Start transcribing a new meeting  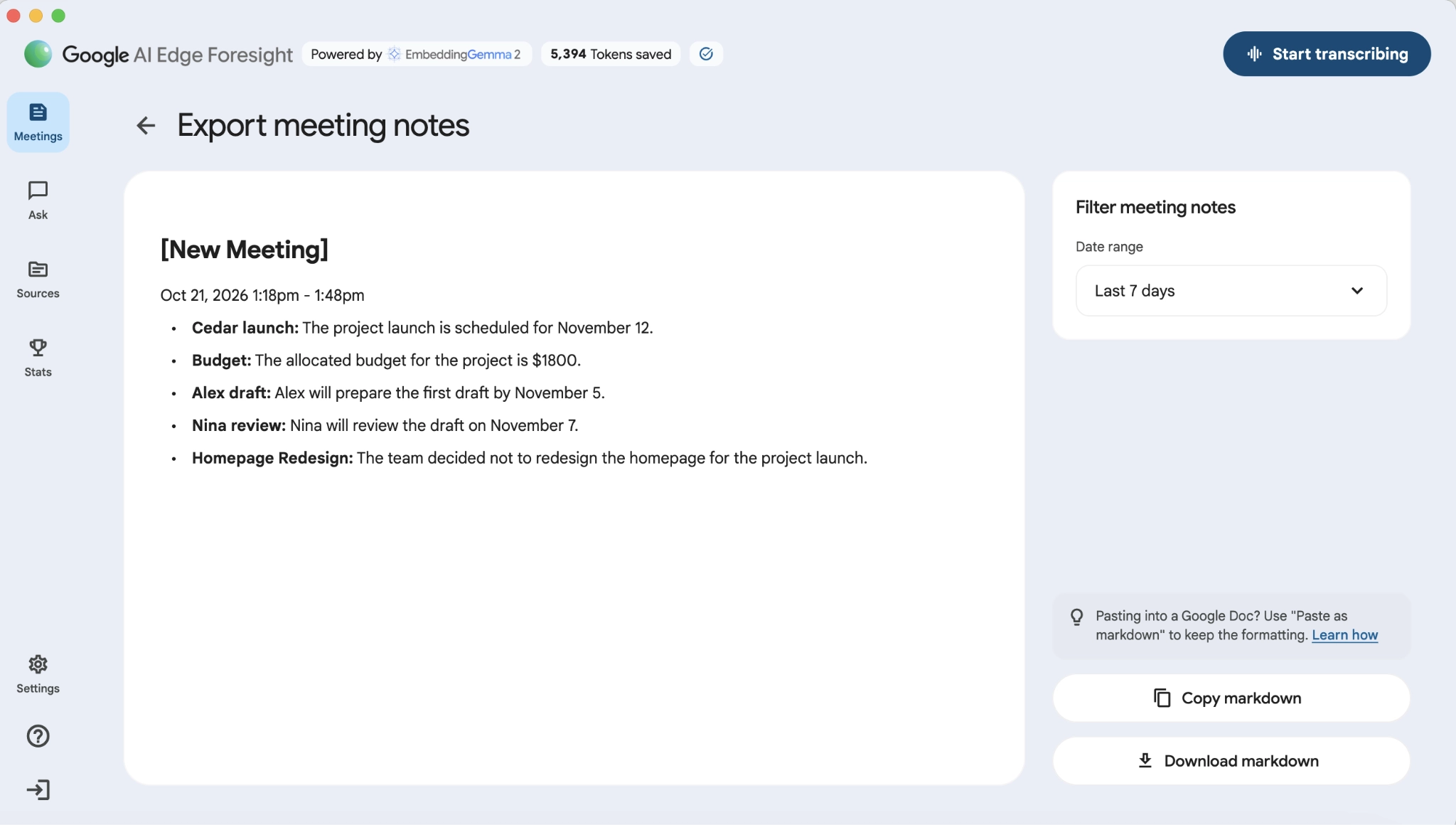(x=1327, y=54)
